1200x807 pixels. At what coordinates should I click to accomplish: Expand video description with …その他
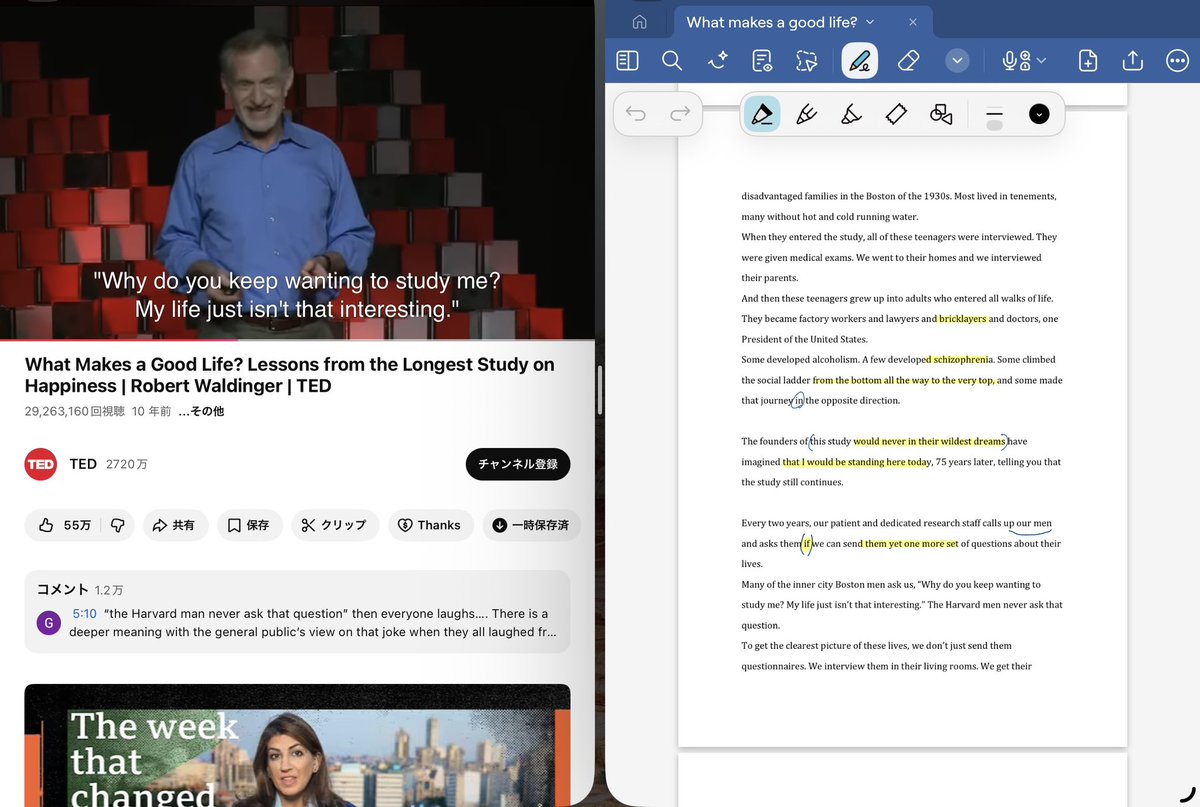click(x=201, y=411)
